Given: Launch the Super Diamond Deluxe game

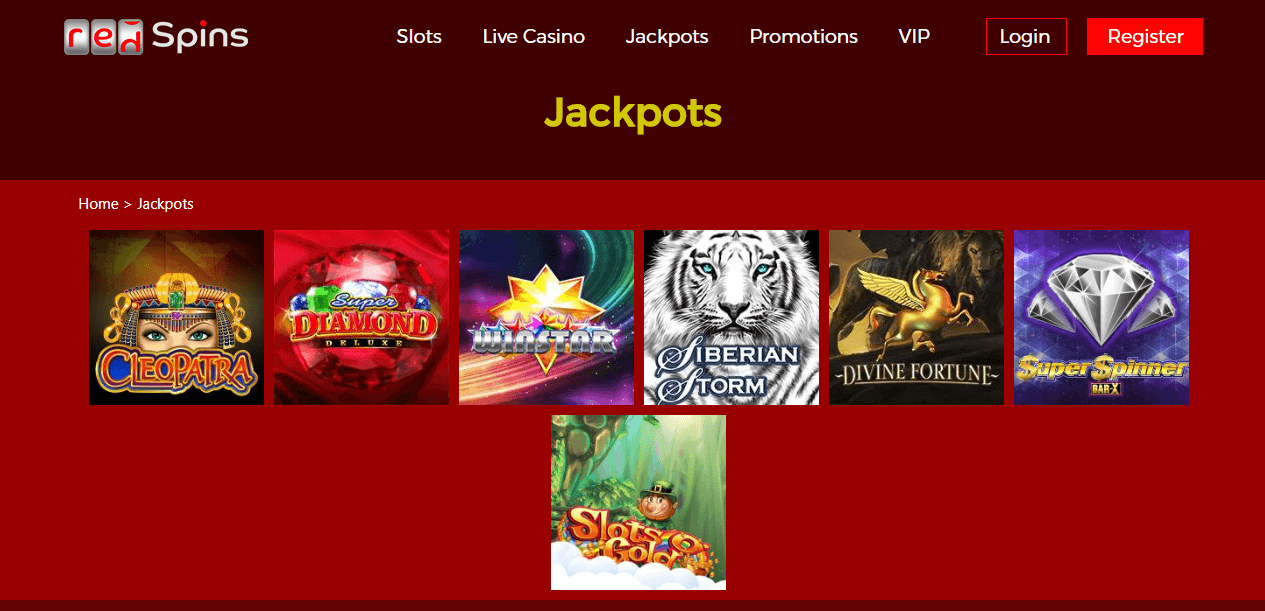Looking at the screenshot, I should point(361,317).
